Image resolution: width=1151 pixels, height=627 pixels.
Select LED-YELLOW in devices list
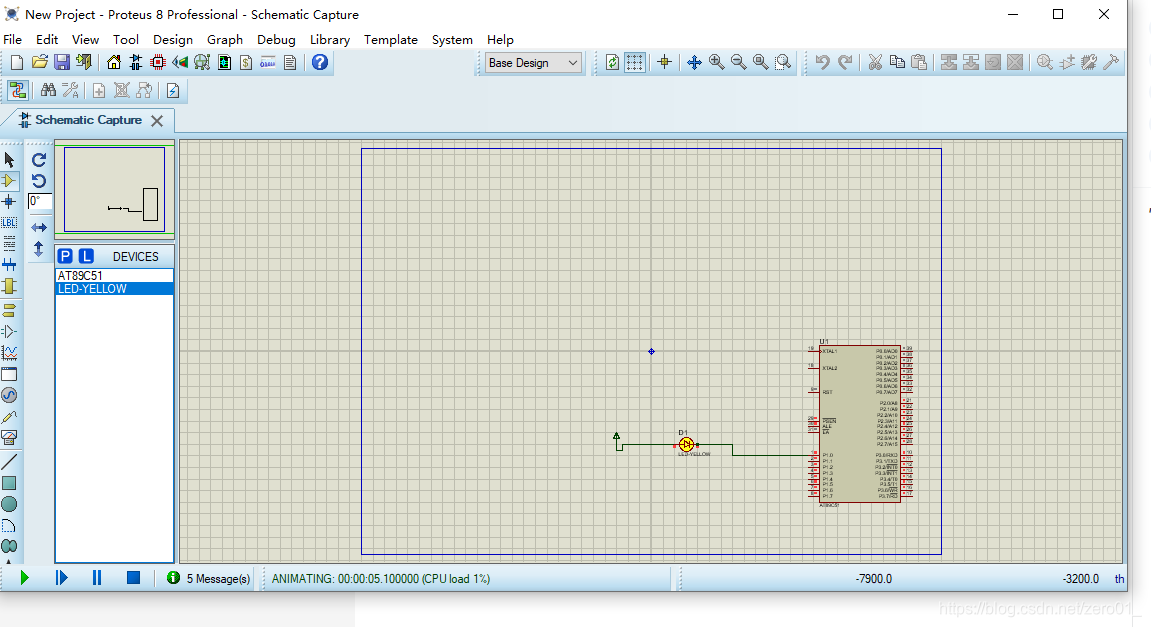115,289
